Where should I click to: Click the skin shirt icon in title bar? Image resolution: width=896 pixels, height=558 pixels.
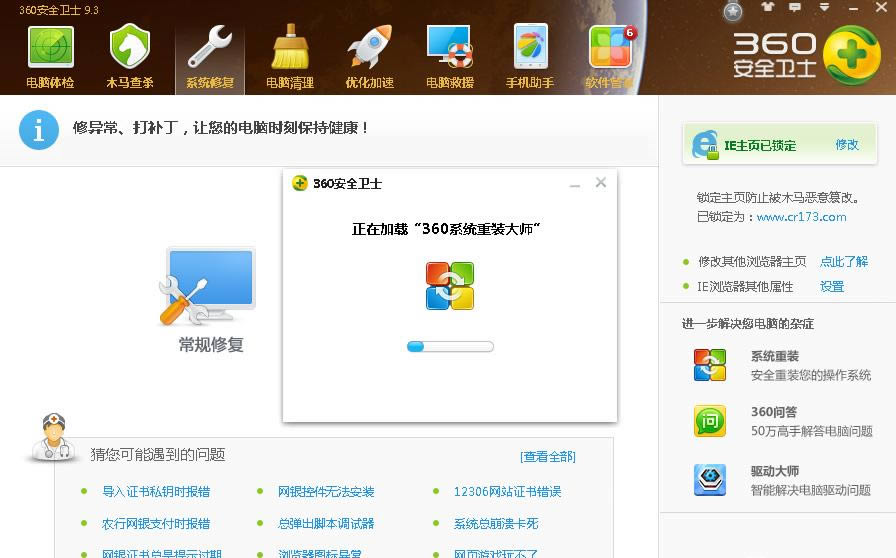[767, 7]
